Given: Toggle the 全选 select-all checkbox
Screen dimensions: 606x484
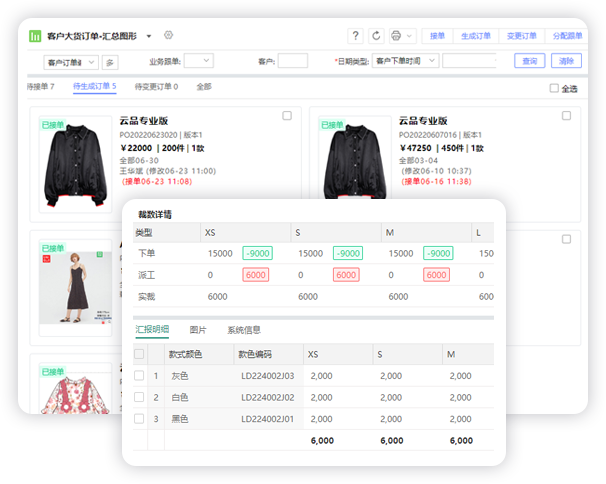Looking at the screenshot, I should pos(555,88).
